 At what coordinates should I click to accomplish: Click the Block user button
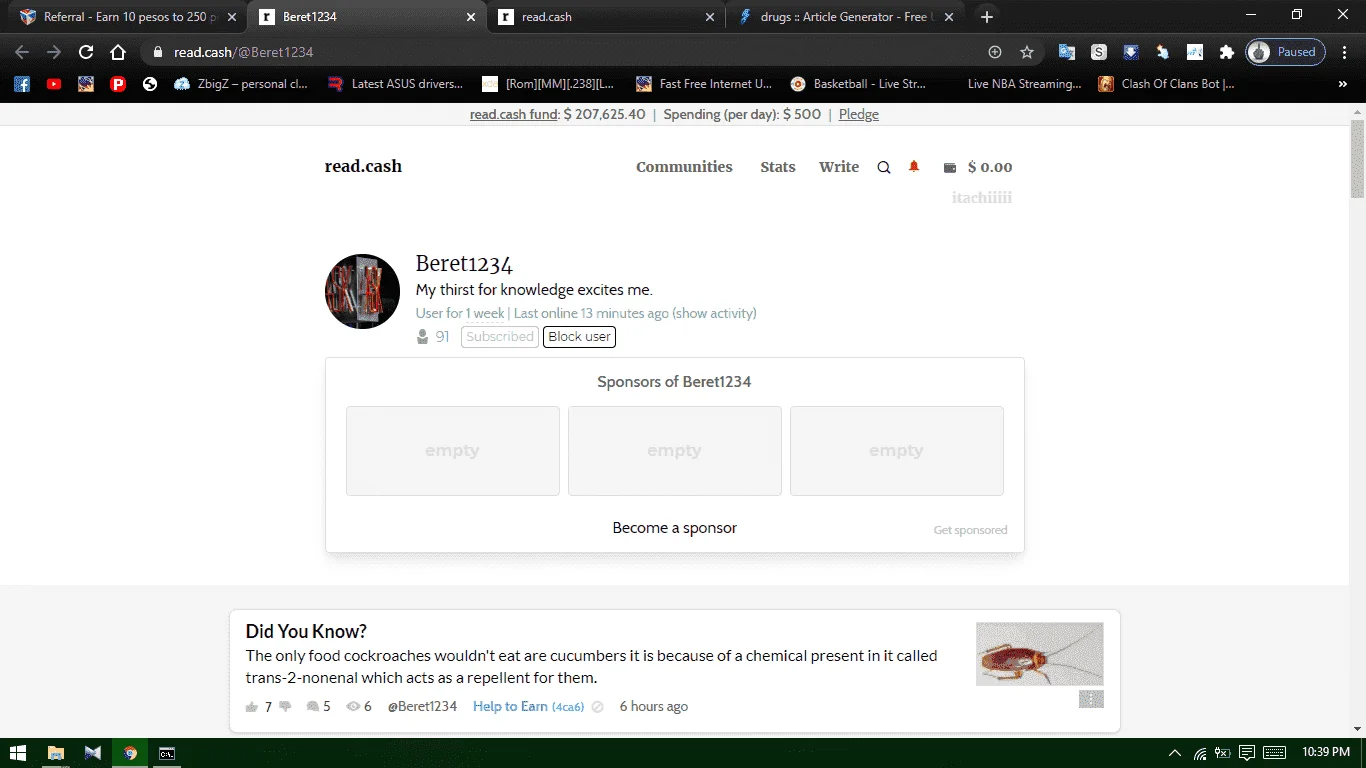(x=579, y=337)
